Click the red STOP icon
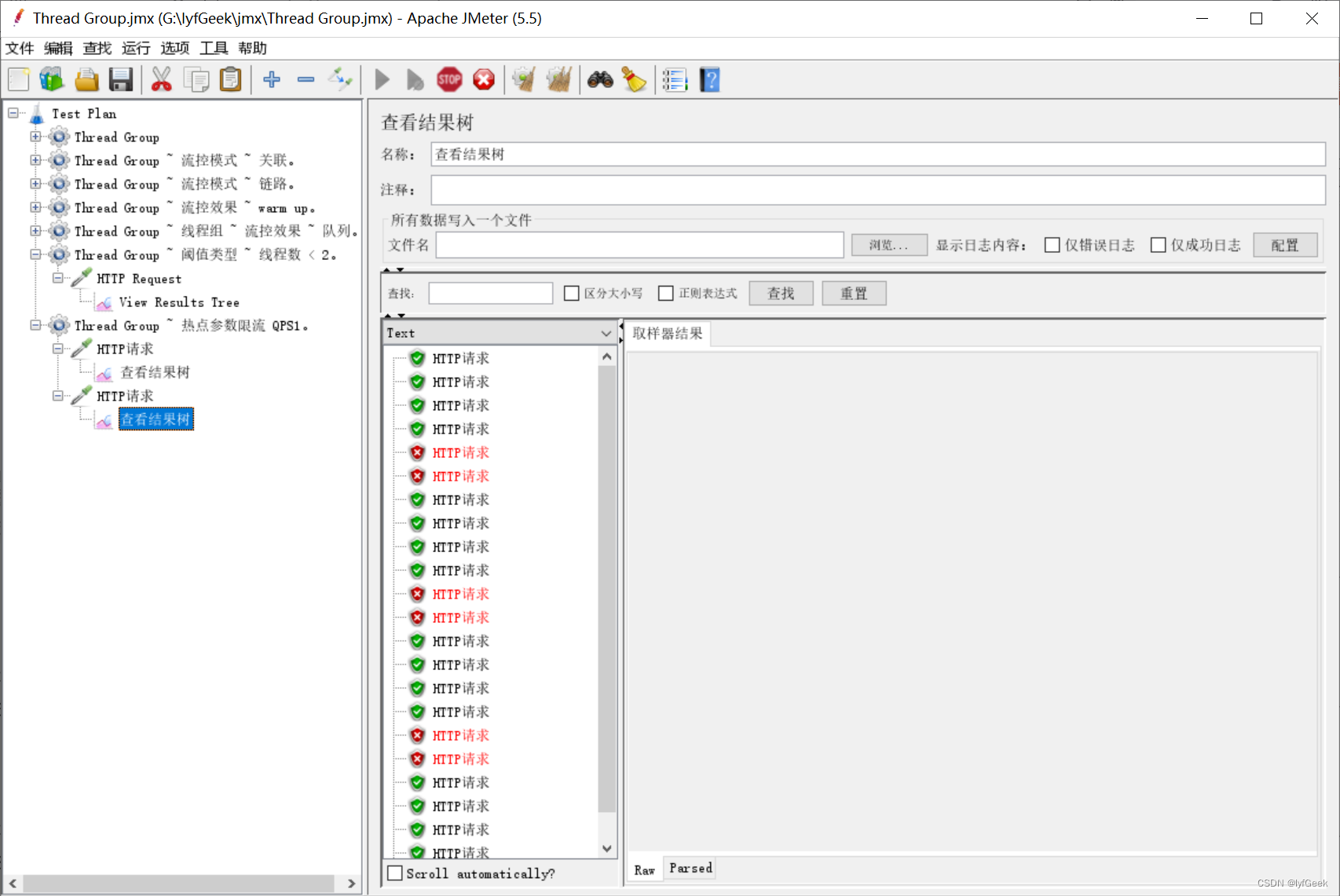Viewport: 1340px width, 896px height. pyautogui.click(x=449, y=79)
